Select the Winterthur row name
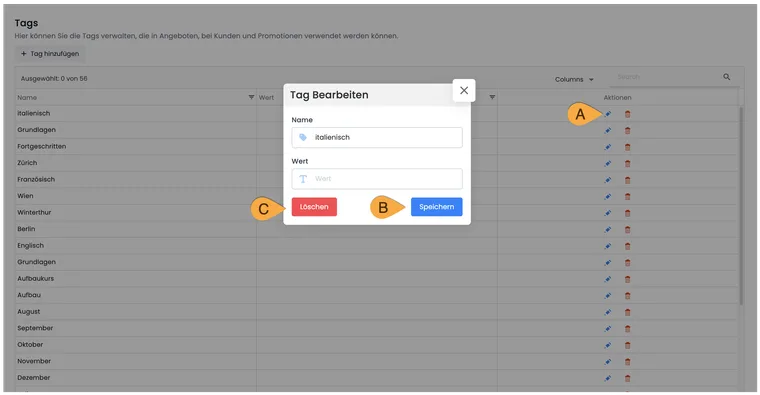760x395 pixels. coord(34,212)
